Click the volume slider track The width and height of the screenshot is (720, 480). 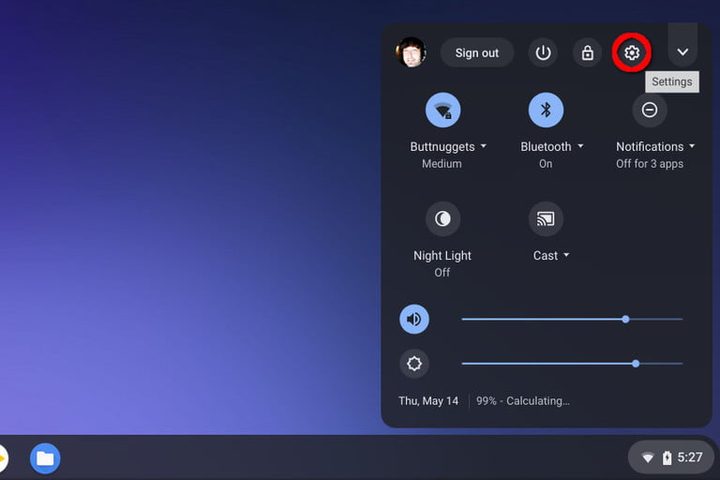pyautogui.click(x=572, y=319)
